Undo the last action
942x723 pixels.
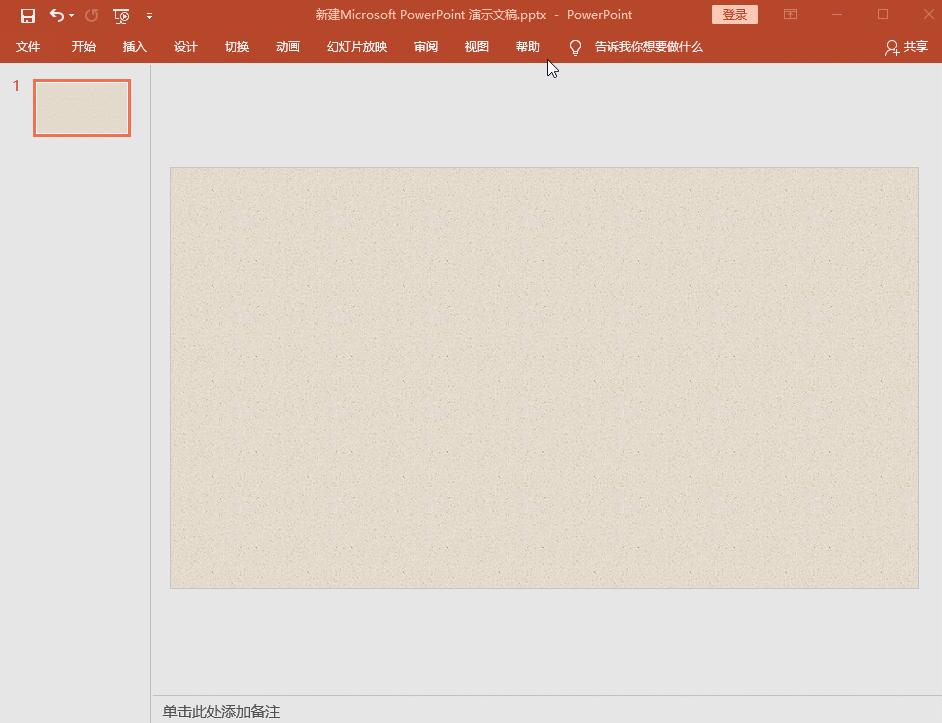point(55,15)
